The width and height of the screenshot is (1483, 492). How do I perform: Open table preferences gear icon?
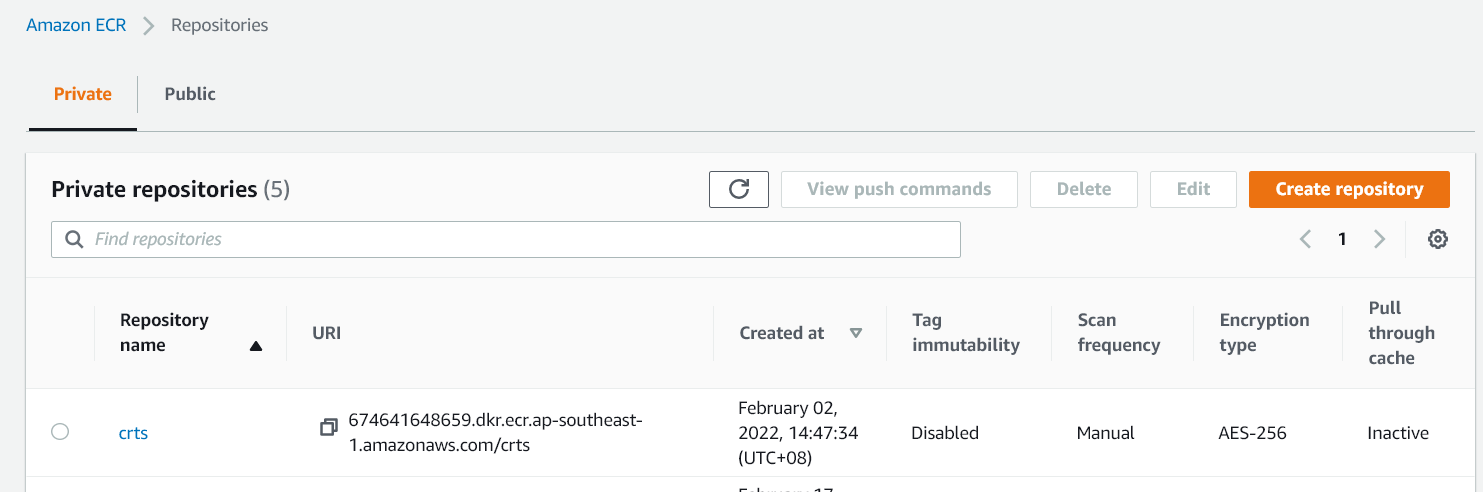1438,239
